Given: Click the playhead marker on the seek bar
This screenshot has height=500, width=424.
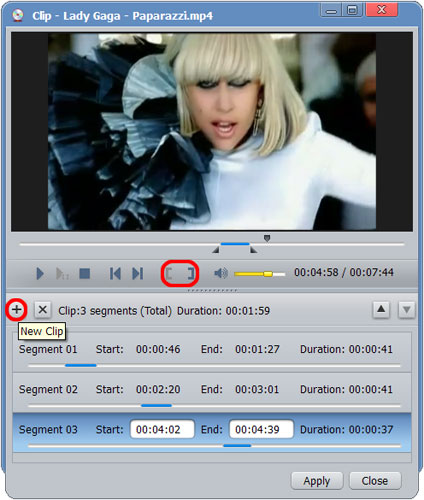Looking at the screenshot, I should coord(267,238).
